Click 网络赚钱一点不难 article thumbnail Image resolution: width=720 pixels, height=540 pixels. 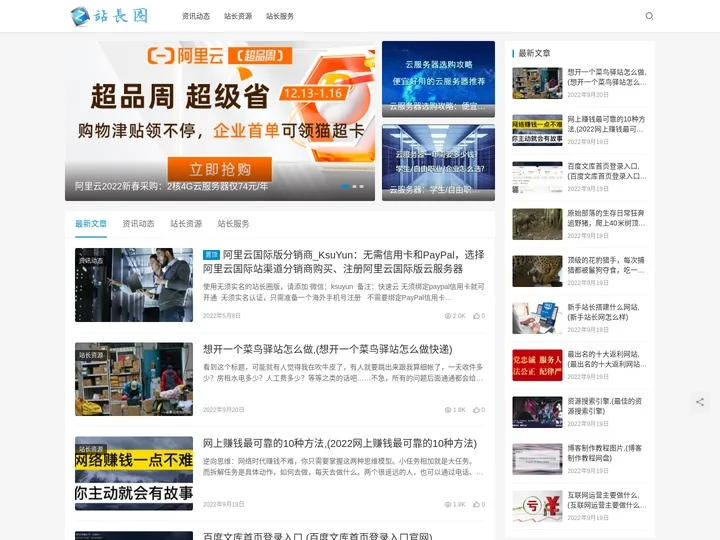(x=134, y=473)
